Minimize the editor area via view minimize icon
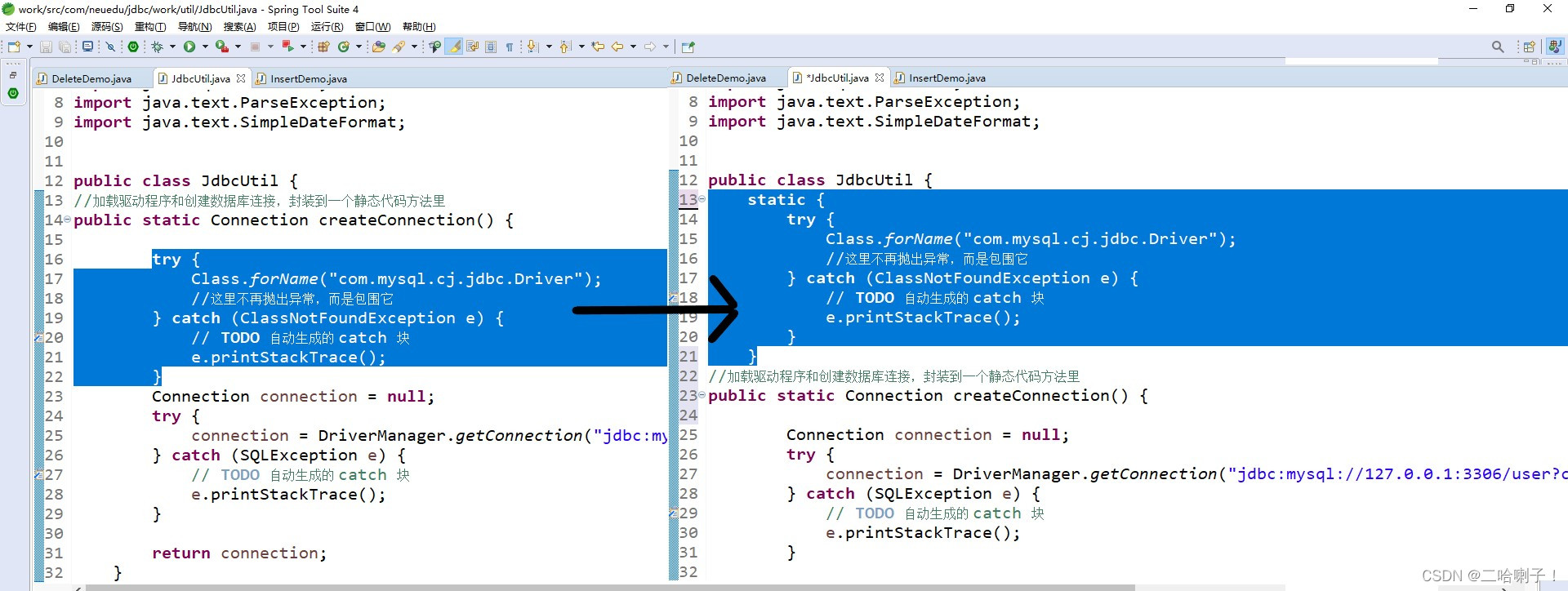This screenshot has height=591, width=1568. (x=1527, y=62)
